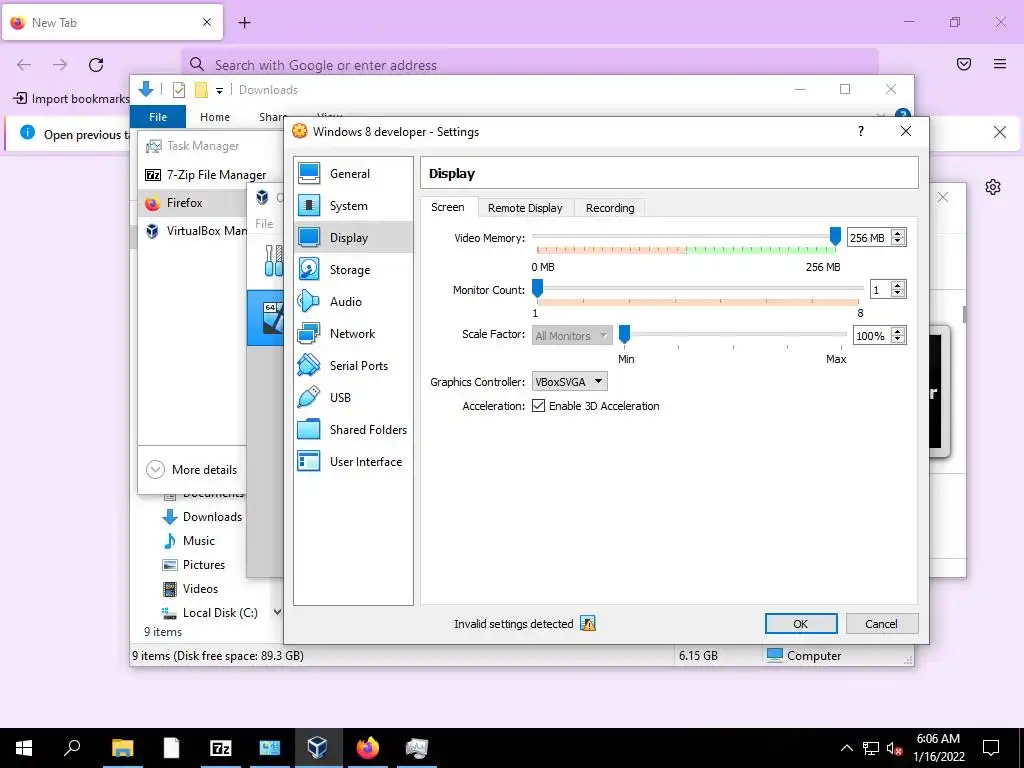Open File tab in Explorer ribbon
The width and height of the screenshot is (1024, 768).
click(x=158, y=117)
